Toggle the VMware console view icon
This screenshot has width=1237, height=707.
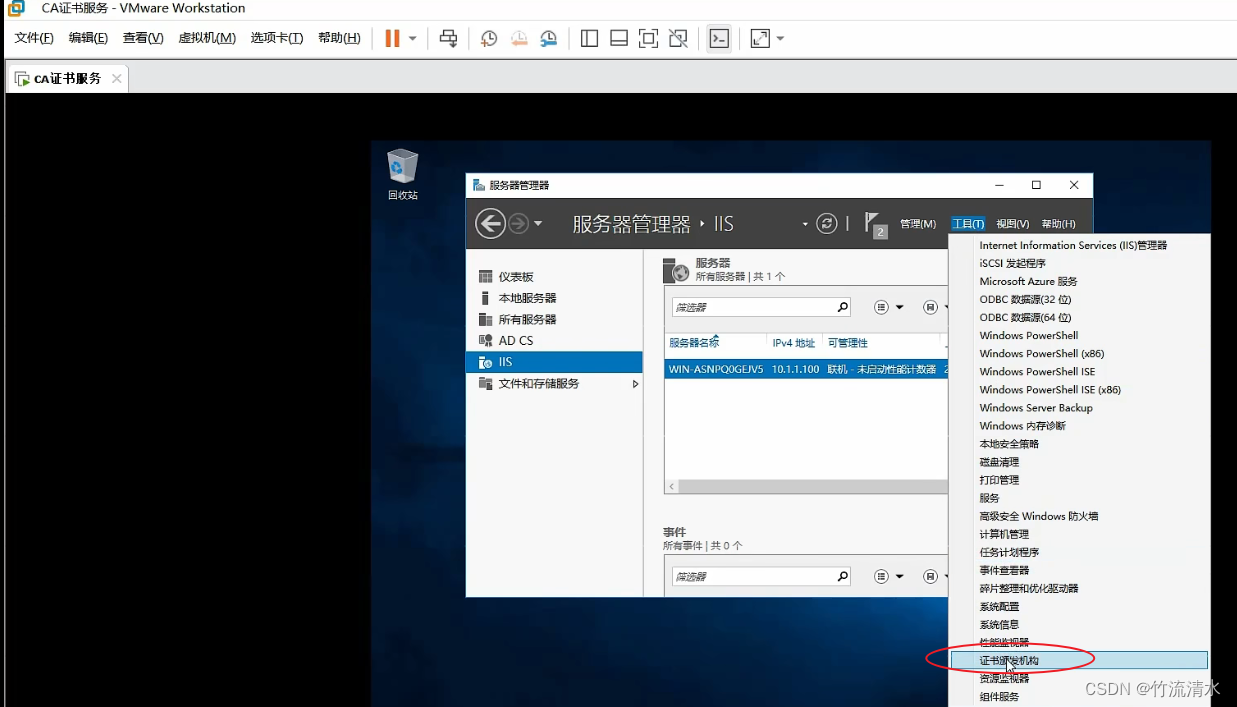(719, 38)
